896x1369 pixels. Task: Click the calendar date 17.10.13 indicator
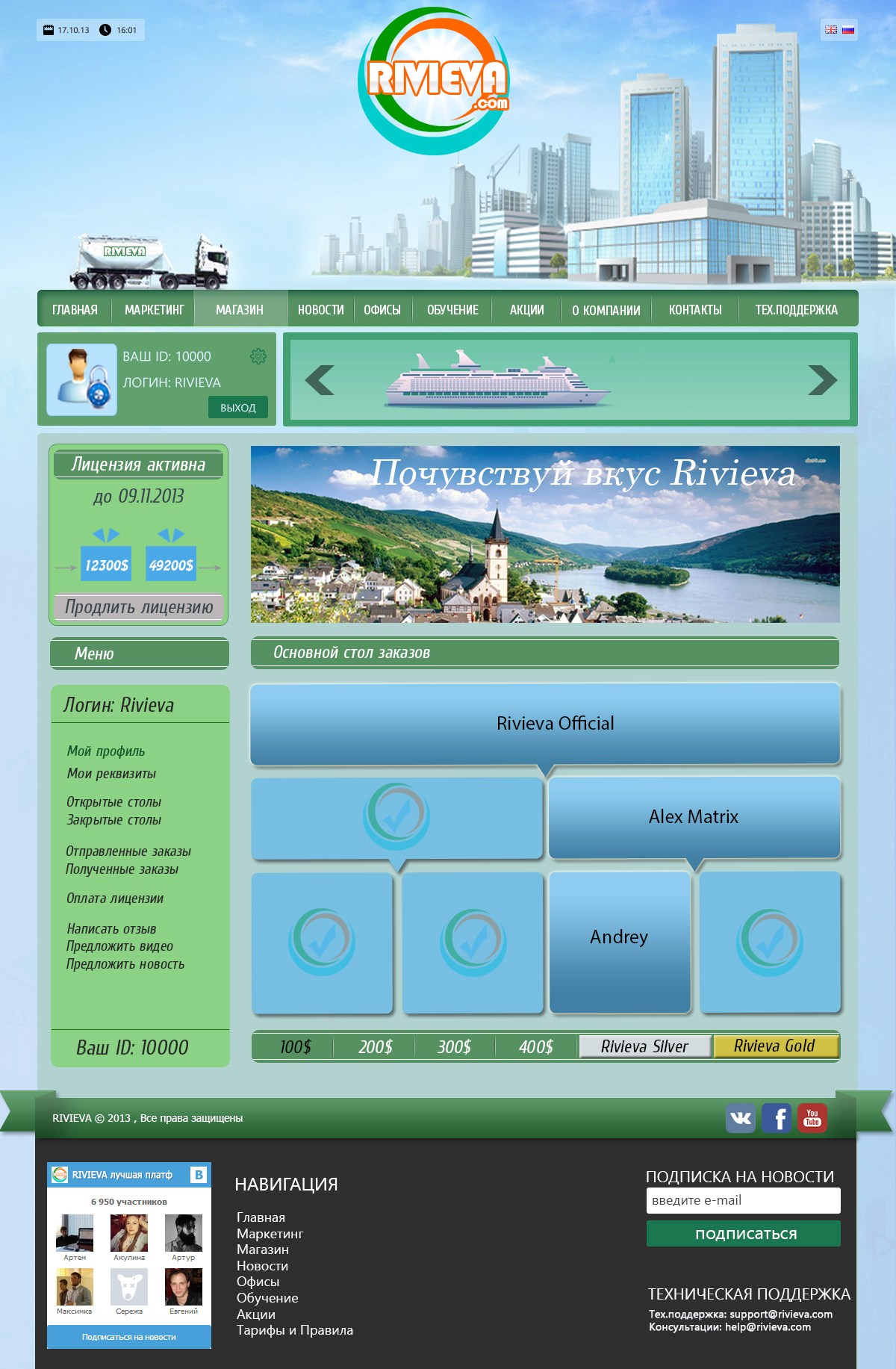(x=66, y=30)
